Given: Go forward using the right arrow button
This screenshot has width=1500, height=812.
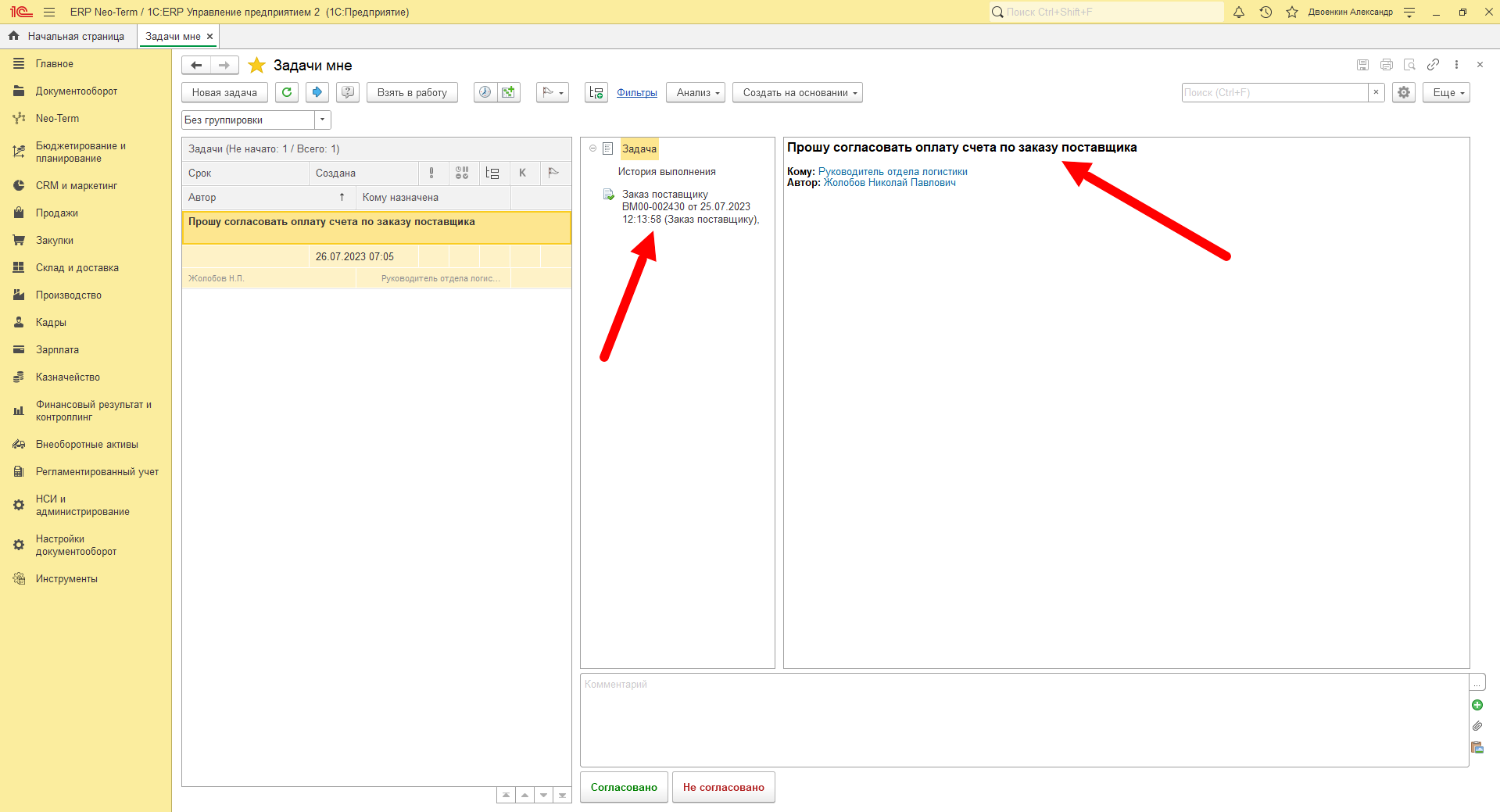Looking at the screenshot, I should pyautogui.click(x=224, y=66).
